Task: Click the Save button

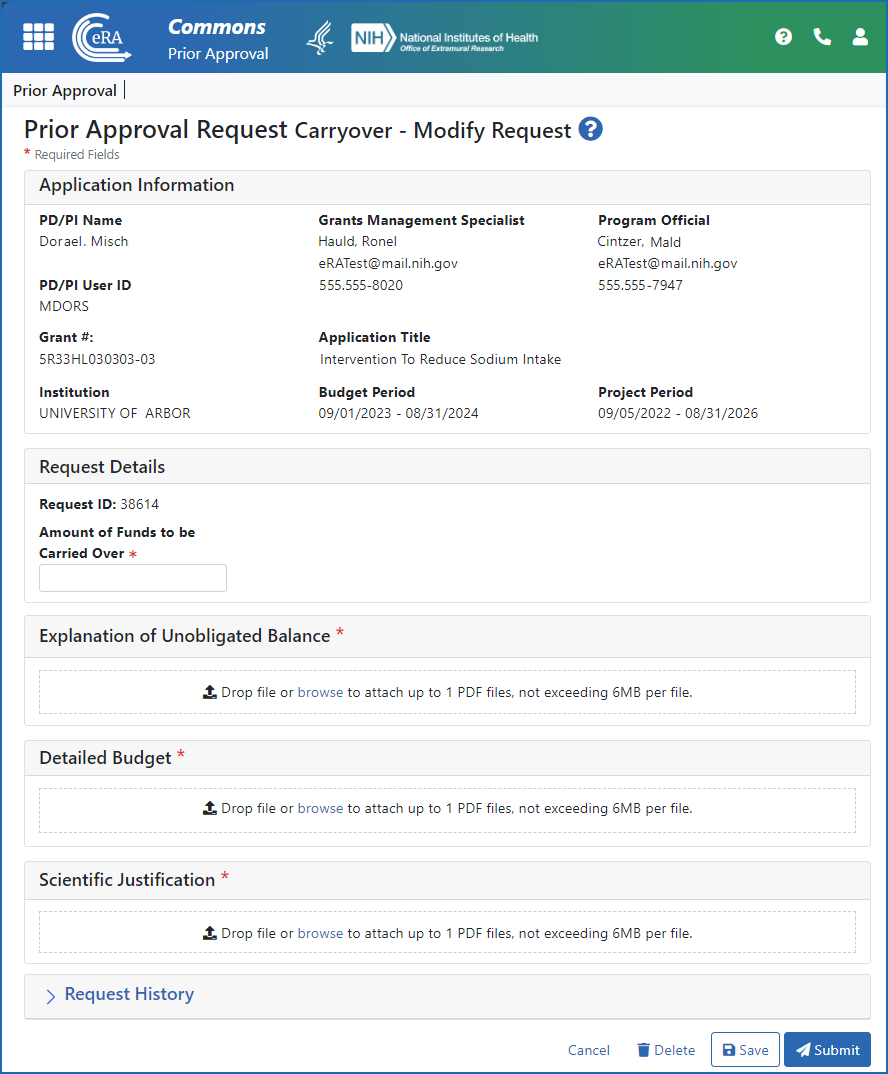Action: point(745,1050)
